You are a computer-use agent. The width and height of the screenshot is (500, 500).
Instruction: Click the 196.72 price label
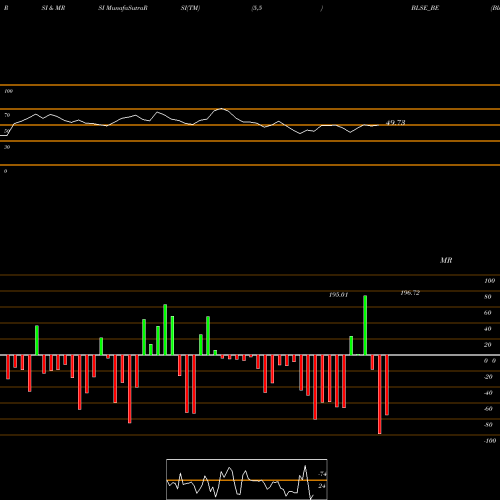point(410,293)
